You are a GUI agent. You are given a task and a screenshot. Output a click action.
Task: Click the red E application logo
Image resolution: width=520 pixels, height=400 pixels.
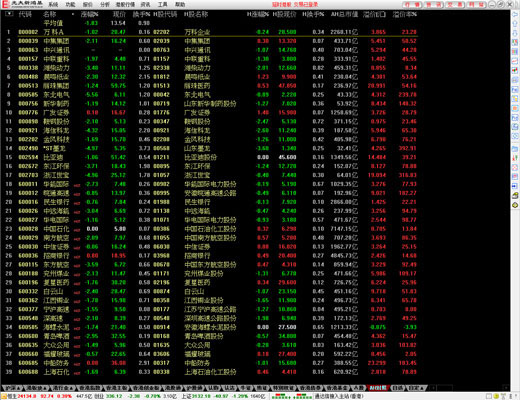[5, 4]
